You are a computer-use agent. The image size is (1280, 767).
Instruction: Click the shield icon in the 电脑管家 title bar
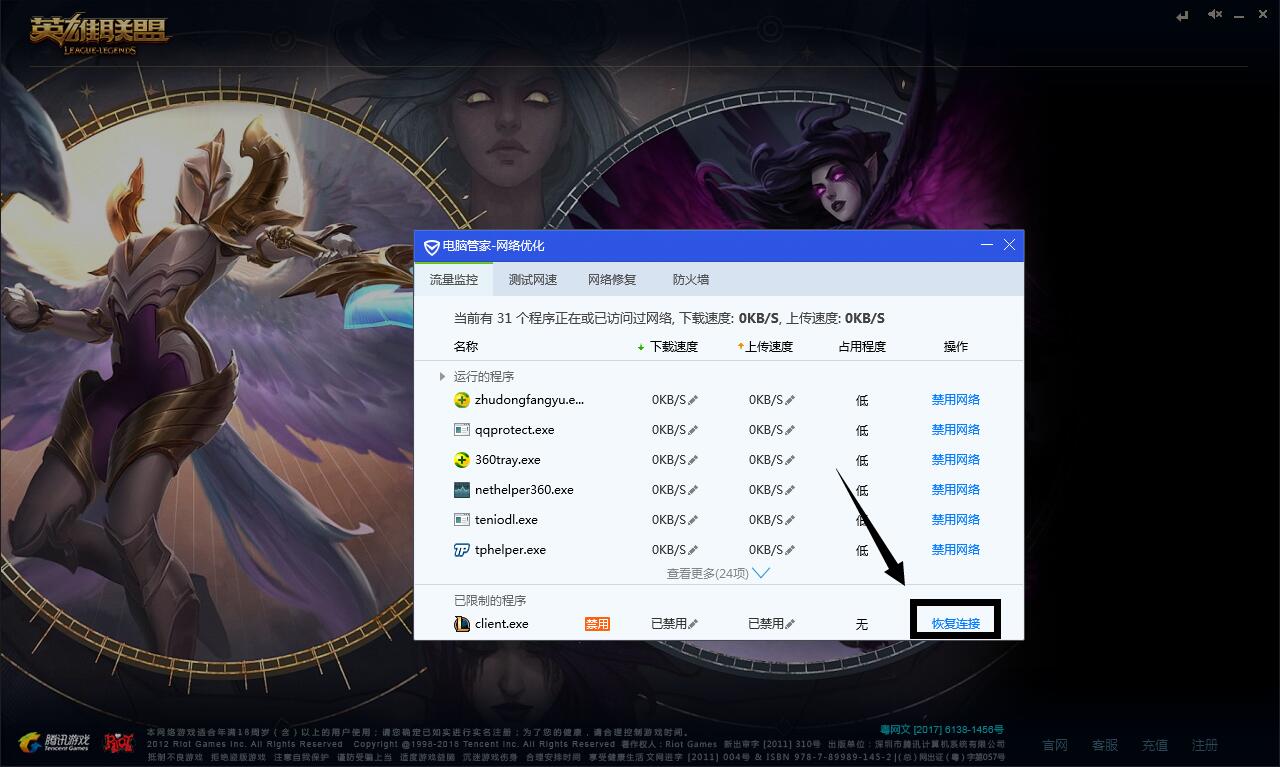431,246
